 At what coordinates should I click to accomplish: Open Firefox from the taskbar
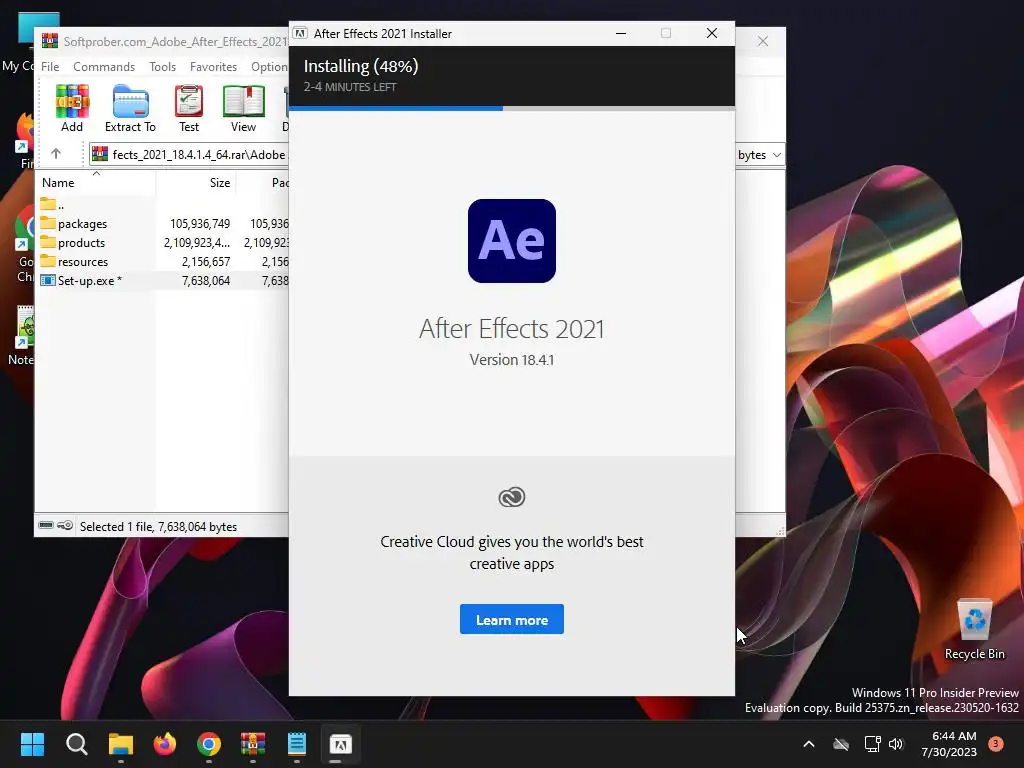coord(165,744)
